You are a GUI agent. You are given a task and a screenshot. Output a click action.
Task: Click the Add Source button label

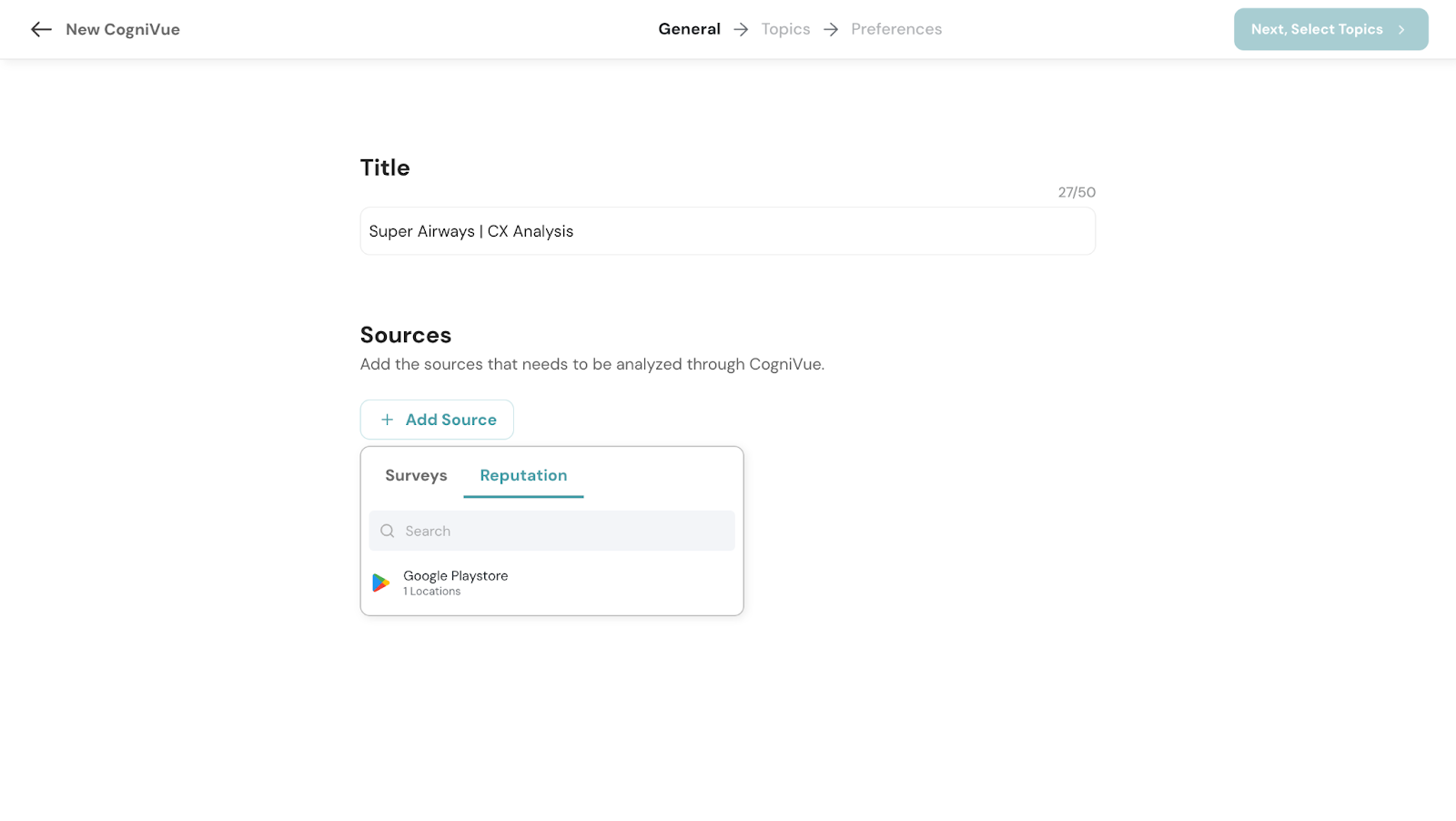tap(450, 420)
